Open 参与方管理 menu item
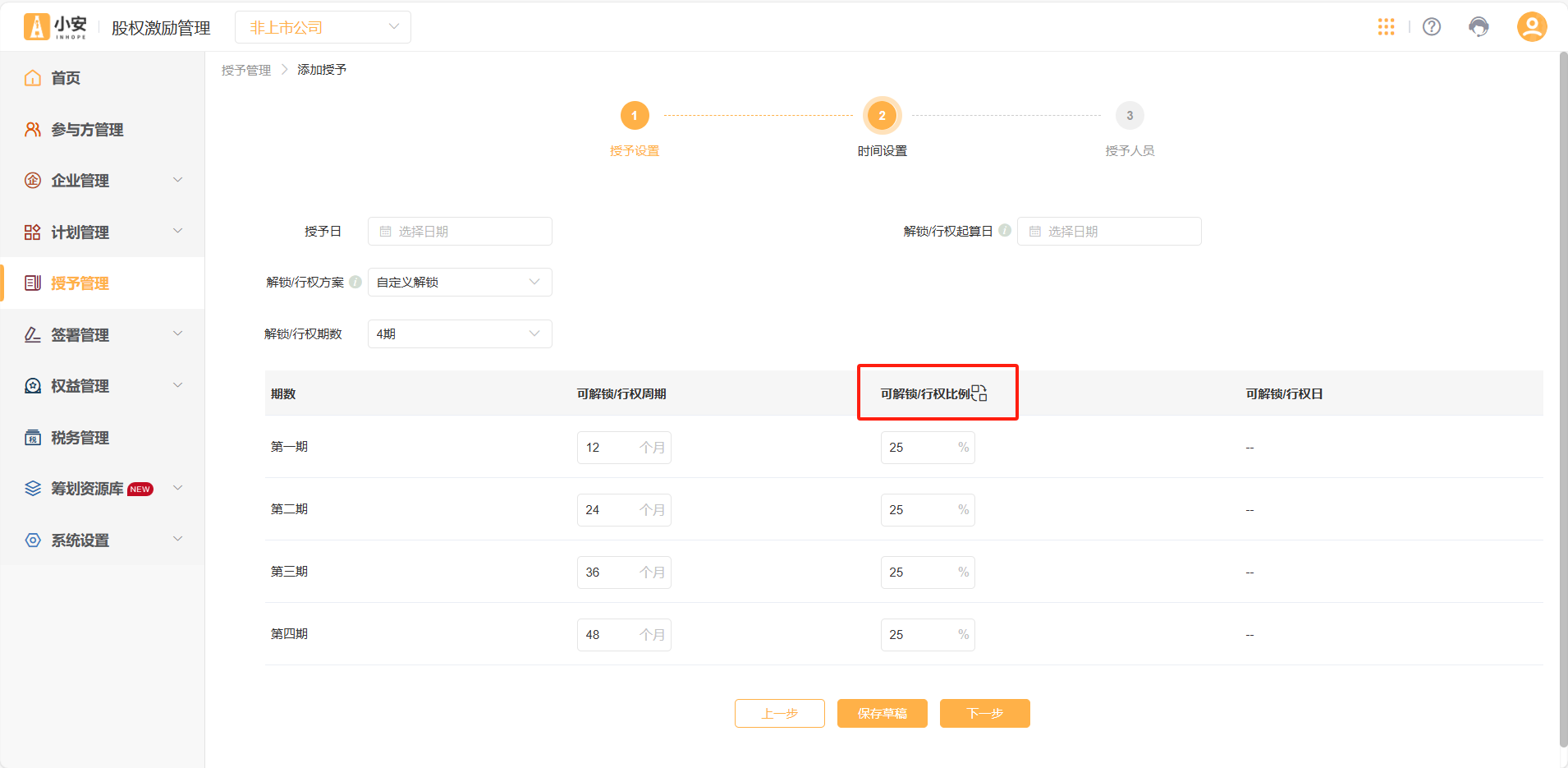 tap(103, 130)
